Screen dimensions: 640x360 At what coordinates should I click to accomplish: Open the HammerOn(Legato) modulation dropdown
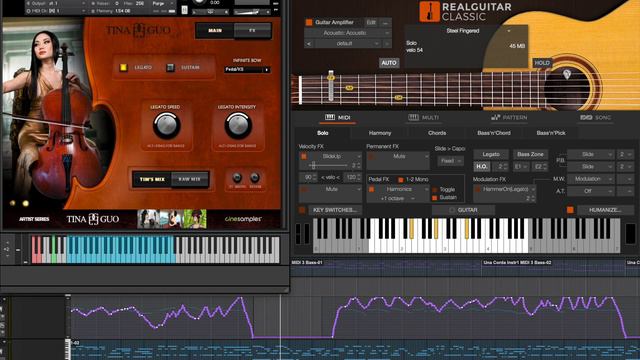(x=509, y=189)
